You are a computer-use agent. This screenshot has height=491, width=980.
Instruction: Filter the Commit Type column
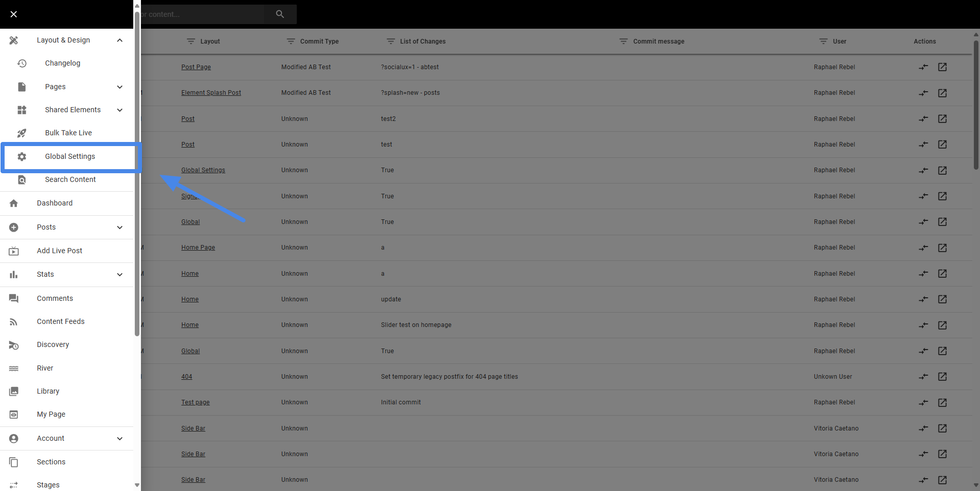coord(291,42)
